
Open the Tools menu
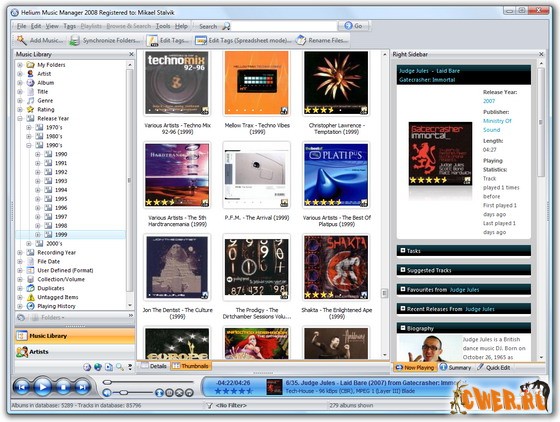pos(163,26)
